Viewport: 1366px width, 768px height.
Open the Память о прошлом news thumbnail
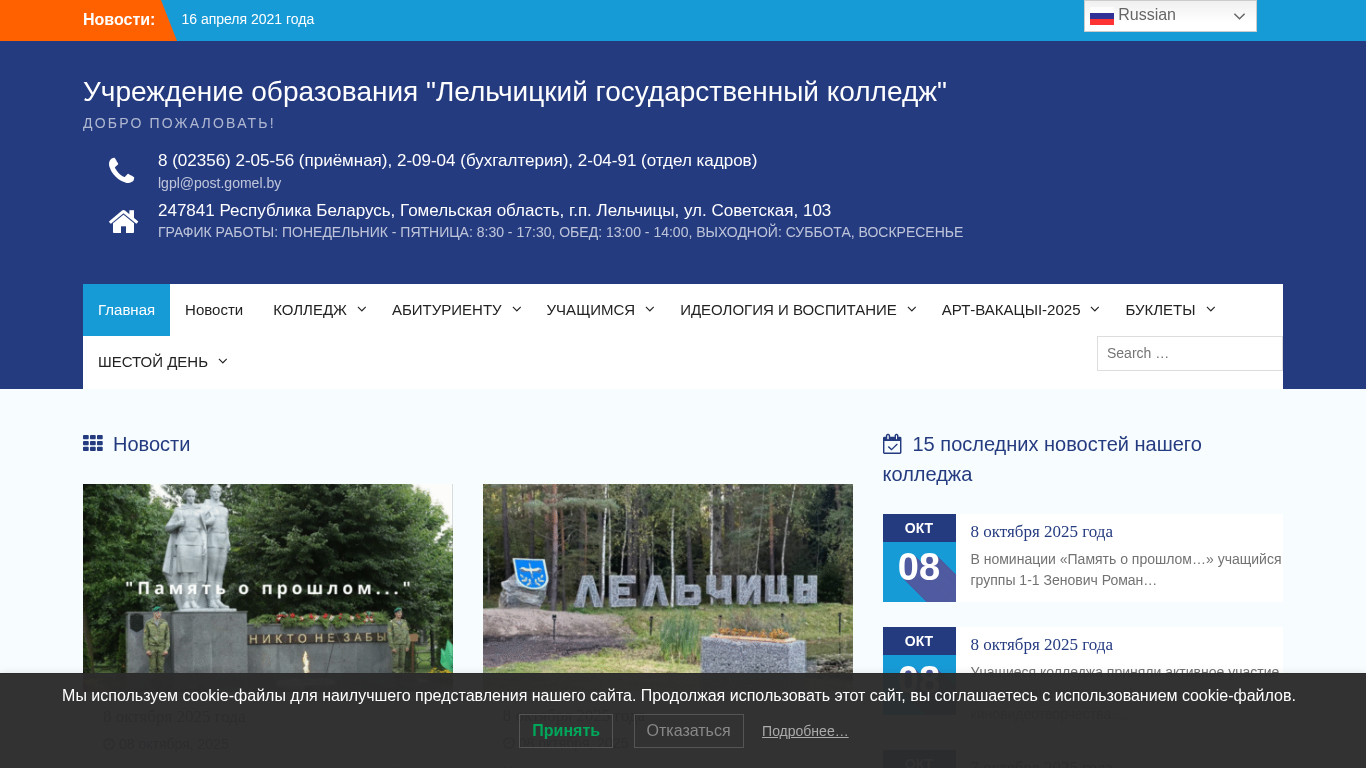(x=267, y=578)
